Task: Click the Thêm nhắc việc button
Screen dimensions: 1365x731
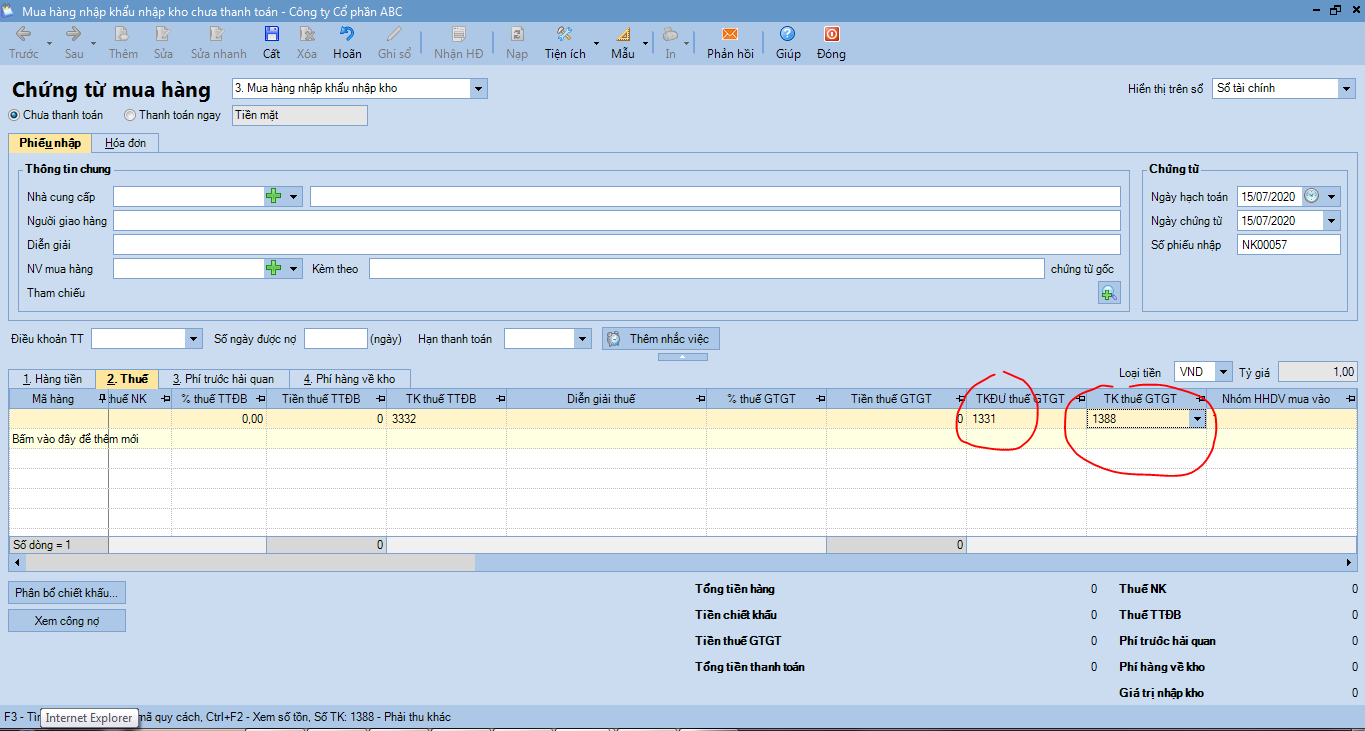Action: pos(661,339)
